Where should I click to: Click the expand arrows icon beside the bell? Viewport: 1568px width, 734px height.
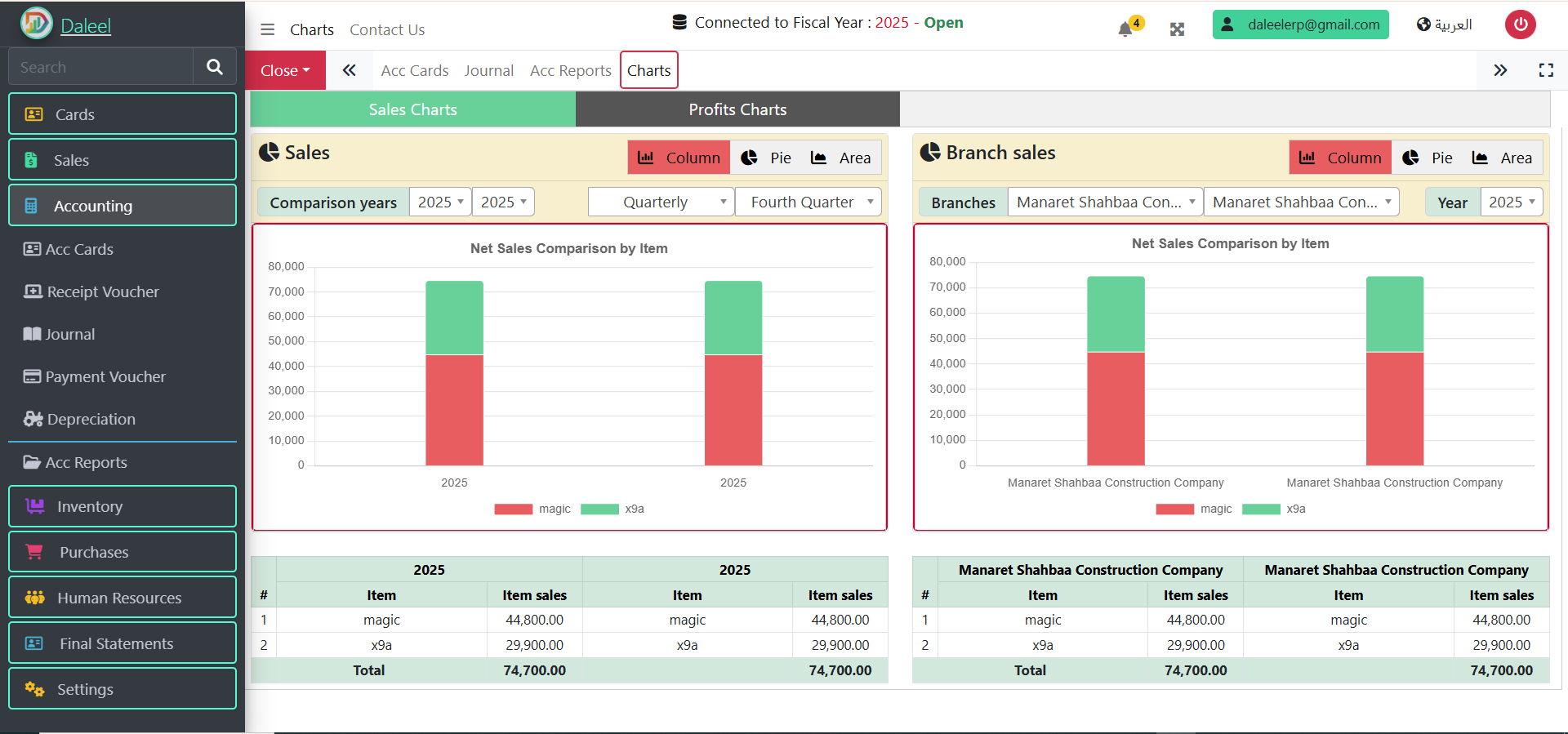[1177, 29]
